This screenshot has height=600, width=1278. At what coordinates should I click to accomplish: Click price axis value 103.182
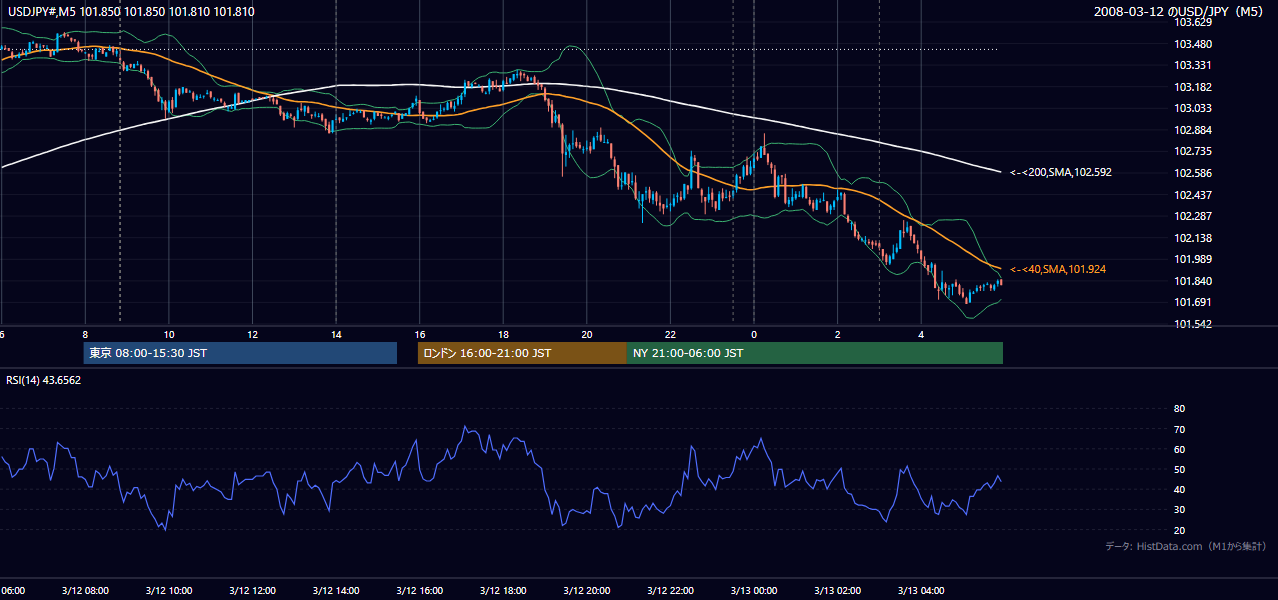(1192, 87)
